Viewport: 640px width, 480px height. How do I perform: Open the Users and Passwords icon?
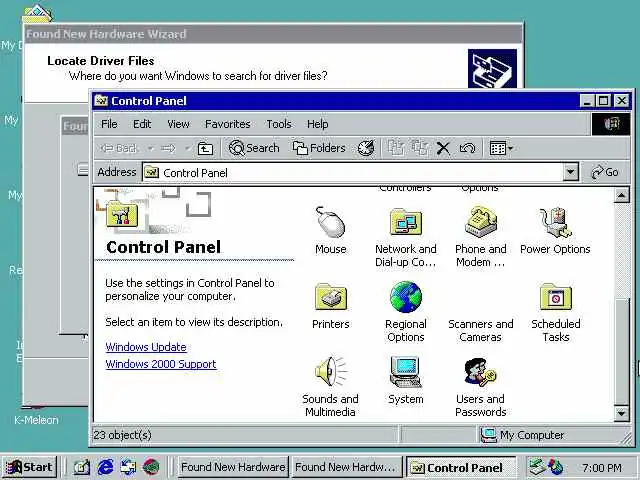[480, 372]
